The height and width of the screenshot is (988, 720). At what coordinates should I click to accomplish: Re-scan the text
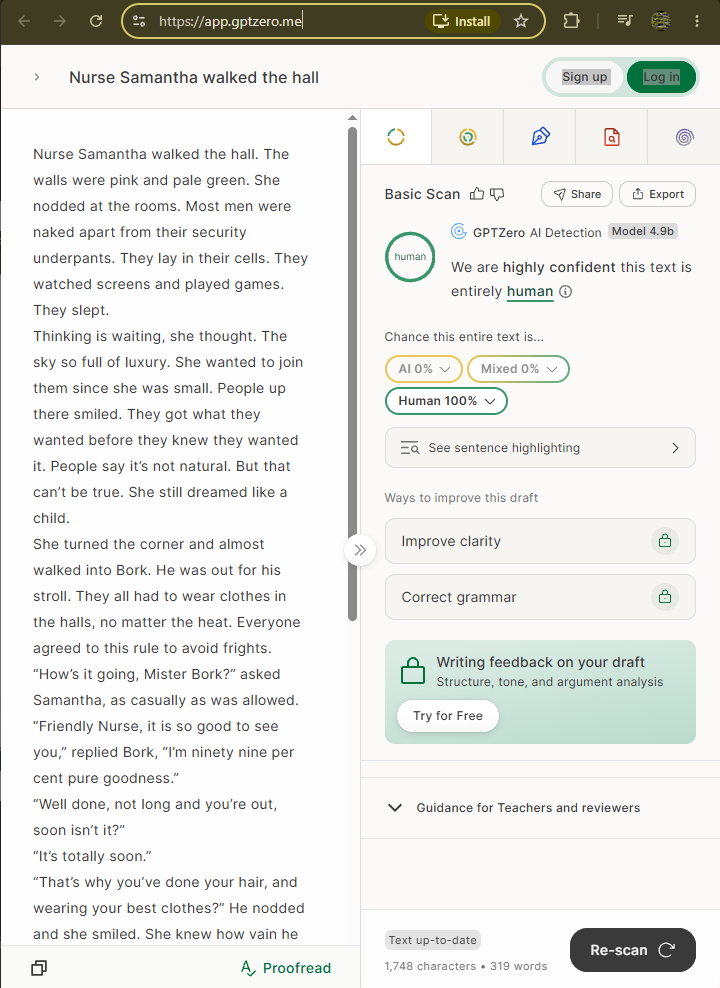[x=632, y=950]
